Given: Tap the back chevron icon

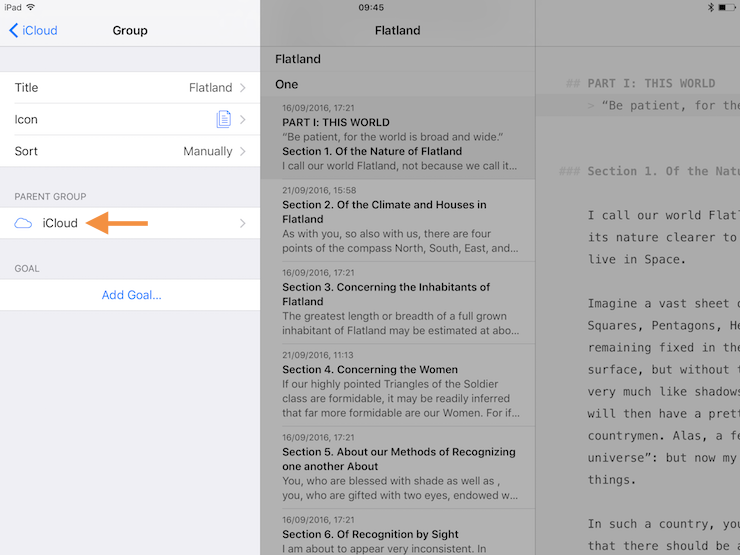Looking at the screenshot, I should (13, 31).
